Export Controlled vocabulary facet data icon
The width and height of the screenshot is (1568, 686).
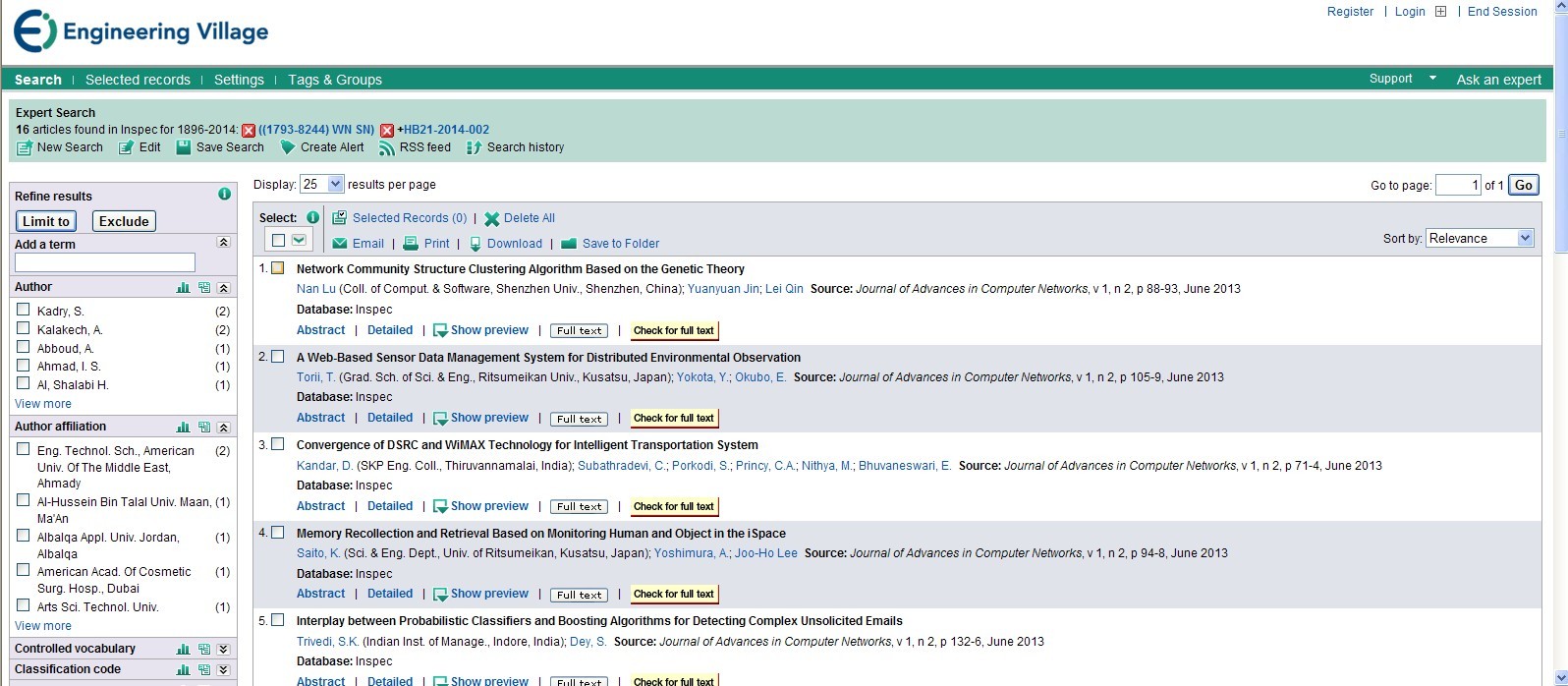click(x=203, y=650)
